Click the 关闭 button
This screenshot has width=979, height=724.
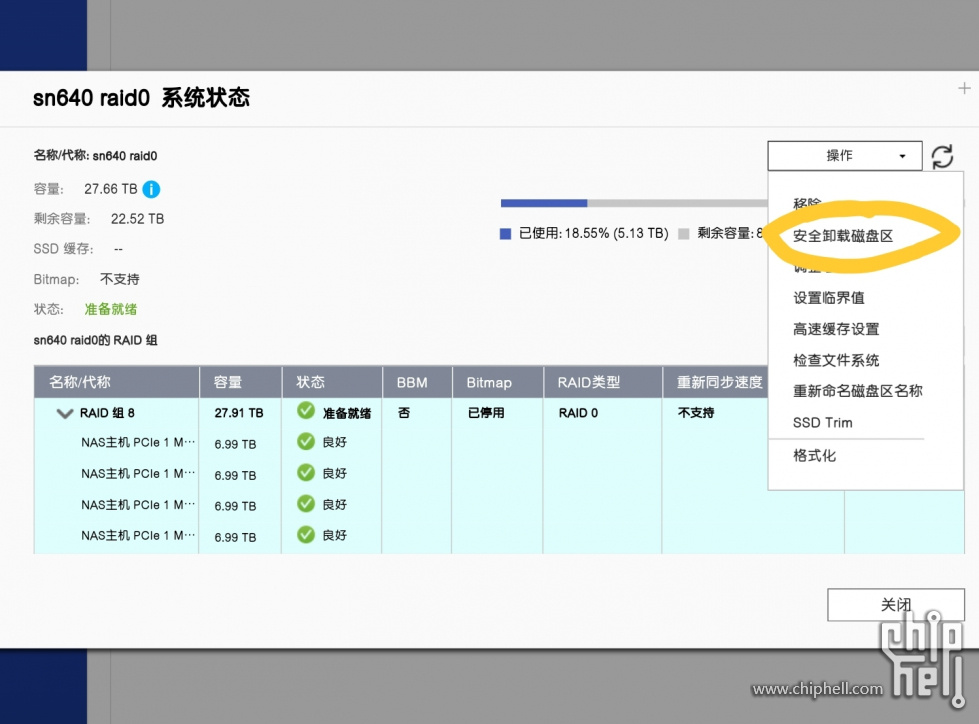pyautogui.click(x=896, y=605)
